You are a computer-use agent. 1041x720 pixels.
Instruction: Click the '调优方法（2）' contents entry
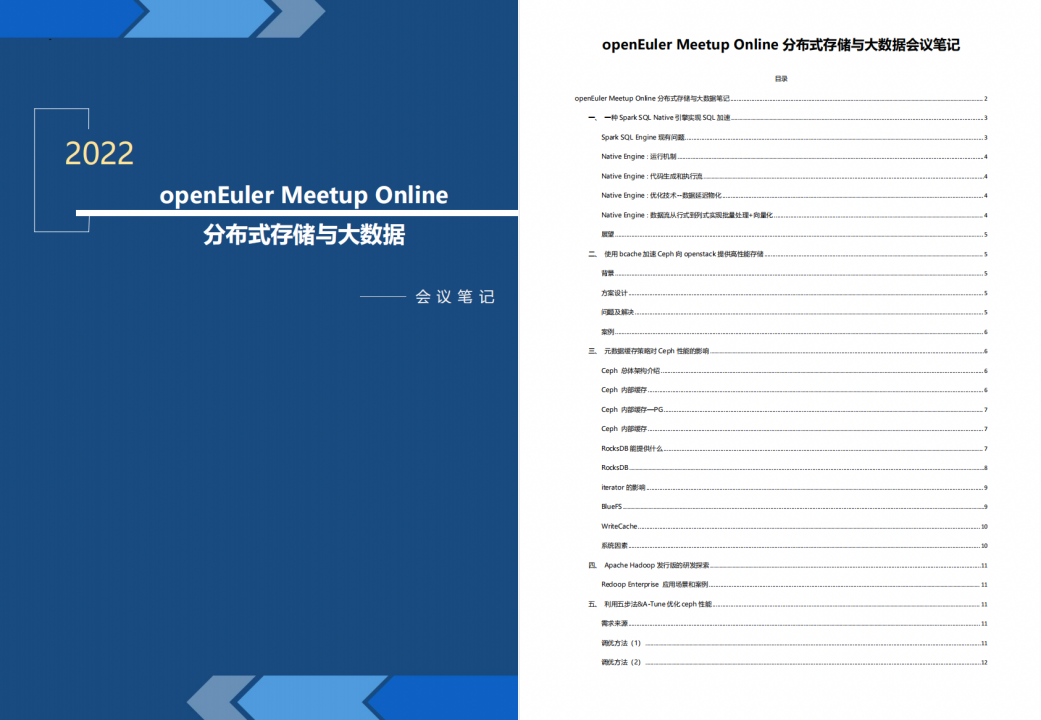point(621,662)
